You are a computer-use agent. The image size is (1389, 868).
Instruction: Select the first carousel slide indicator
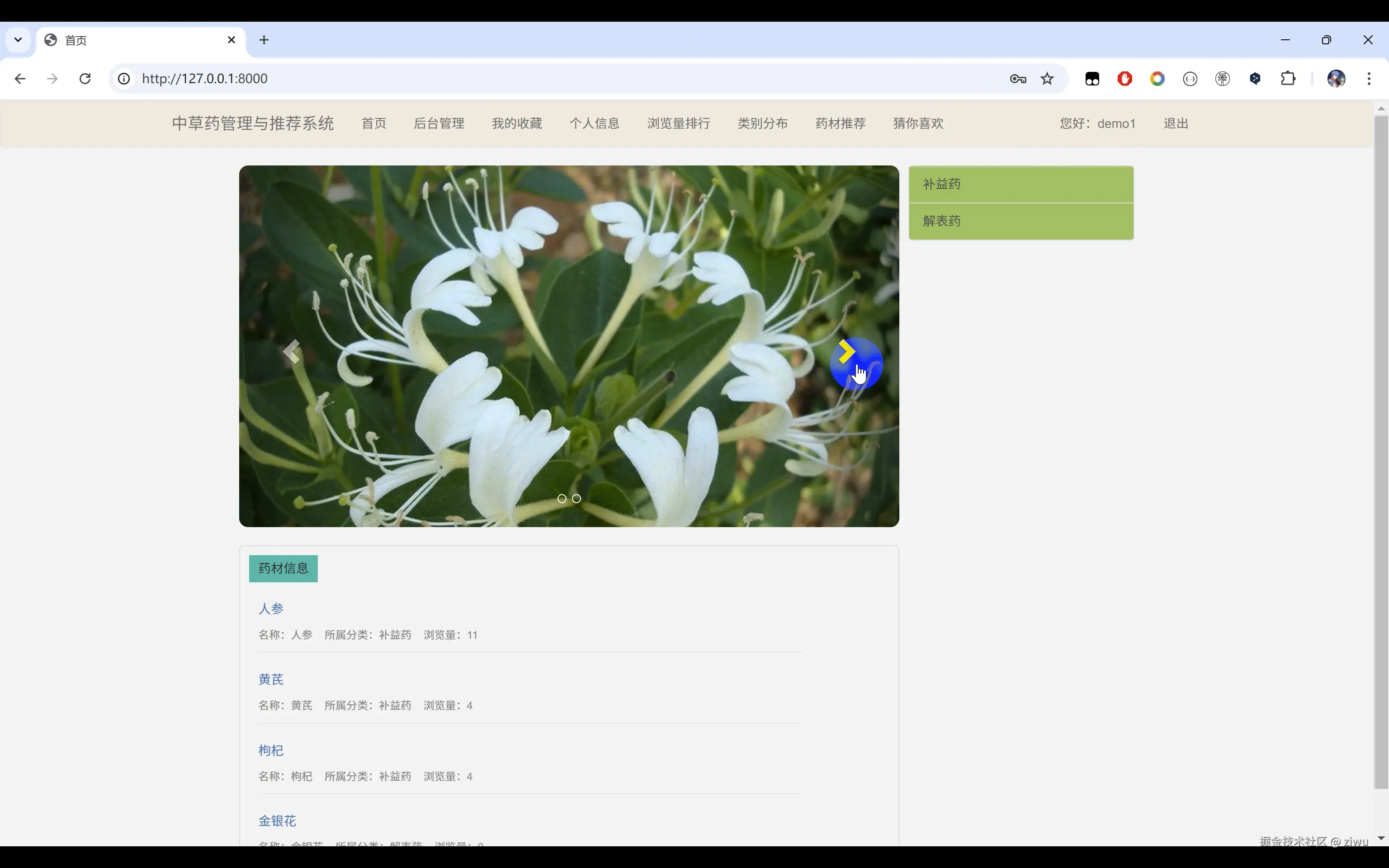click(x=562, y=499)
